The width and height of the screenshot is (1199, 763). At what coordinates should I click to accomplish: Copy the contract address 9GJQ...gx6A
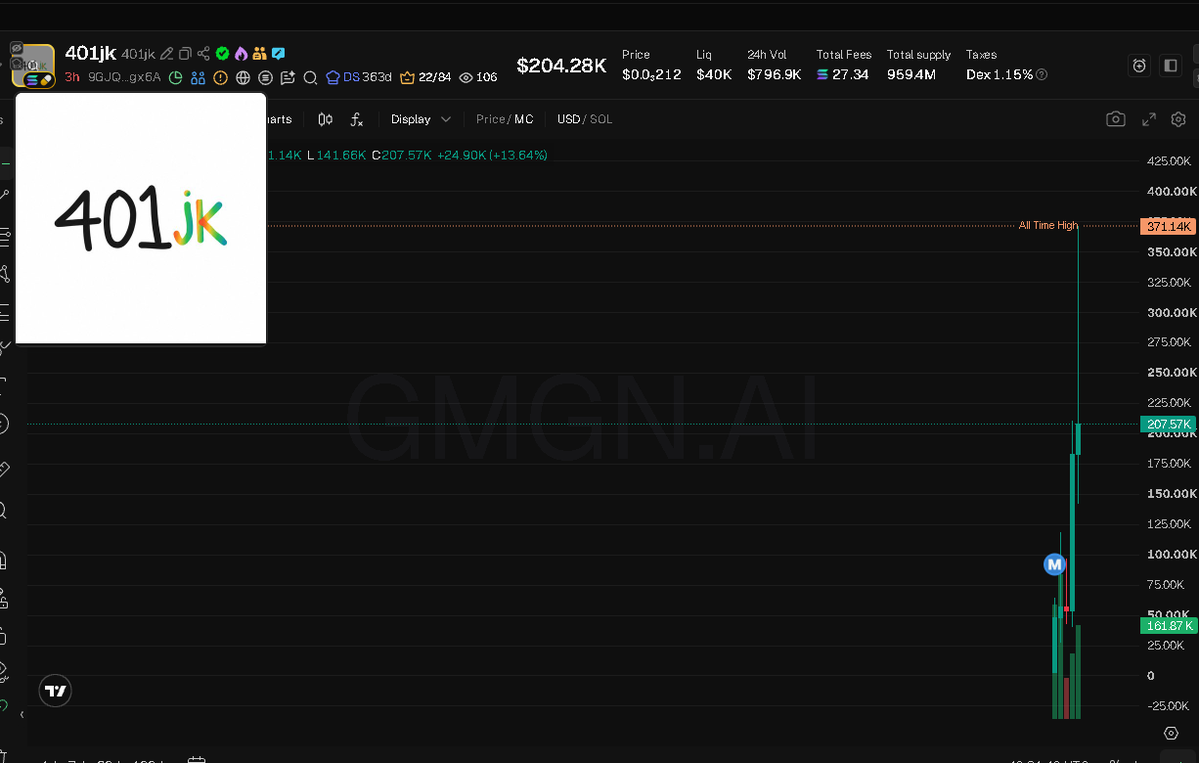click(124, 77)
